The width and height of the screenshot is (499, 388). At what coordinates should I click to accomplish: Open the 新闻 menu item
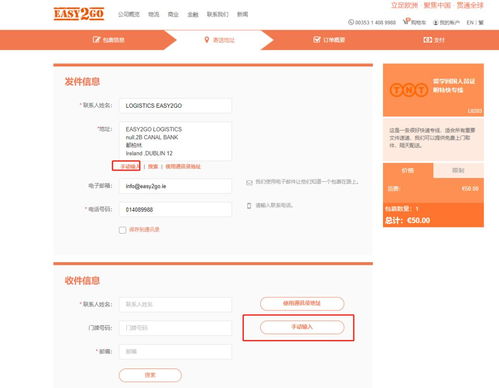(242, 14)
